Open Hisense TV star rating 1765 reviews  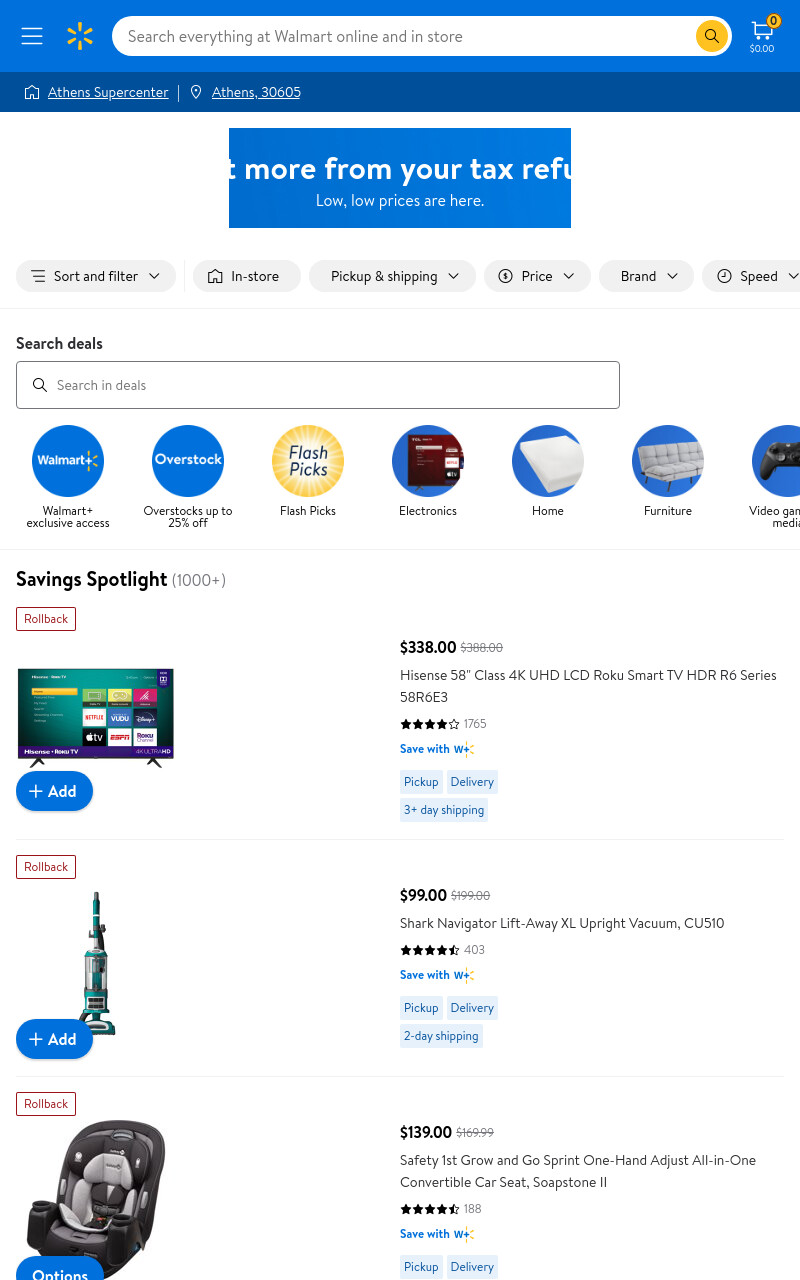(443, 724)
